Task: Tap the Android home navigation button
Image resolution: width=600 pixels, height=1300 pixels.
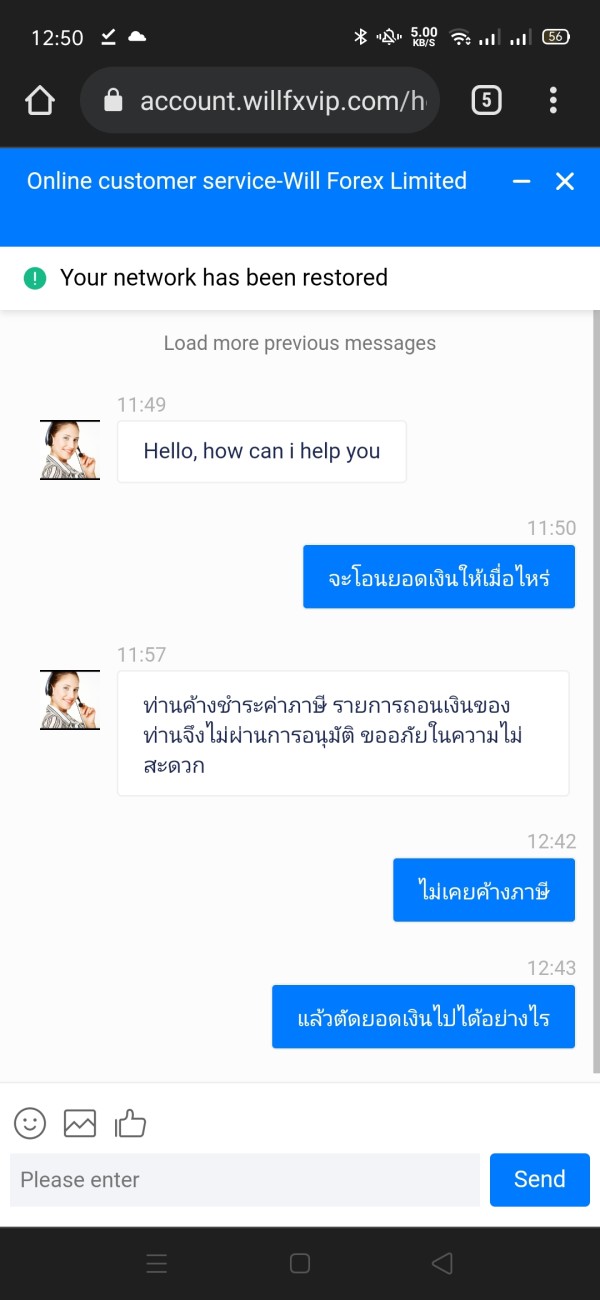Action: 300,1263
